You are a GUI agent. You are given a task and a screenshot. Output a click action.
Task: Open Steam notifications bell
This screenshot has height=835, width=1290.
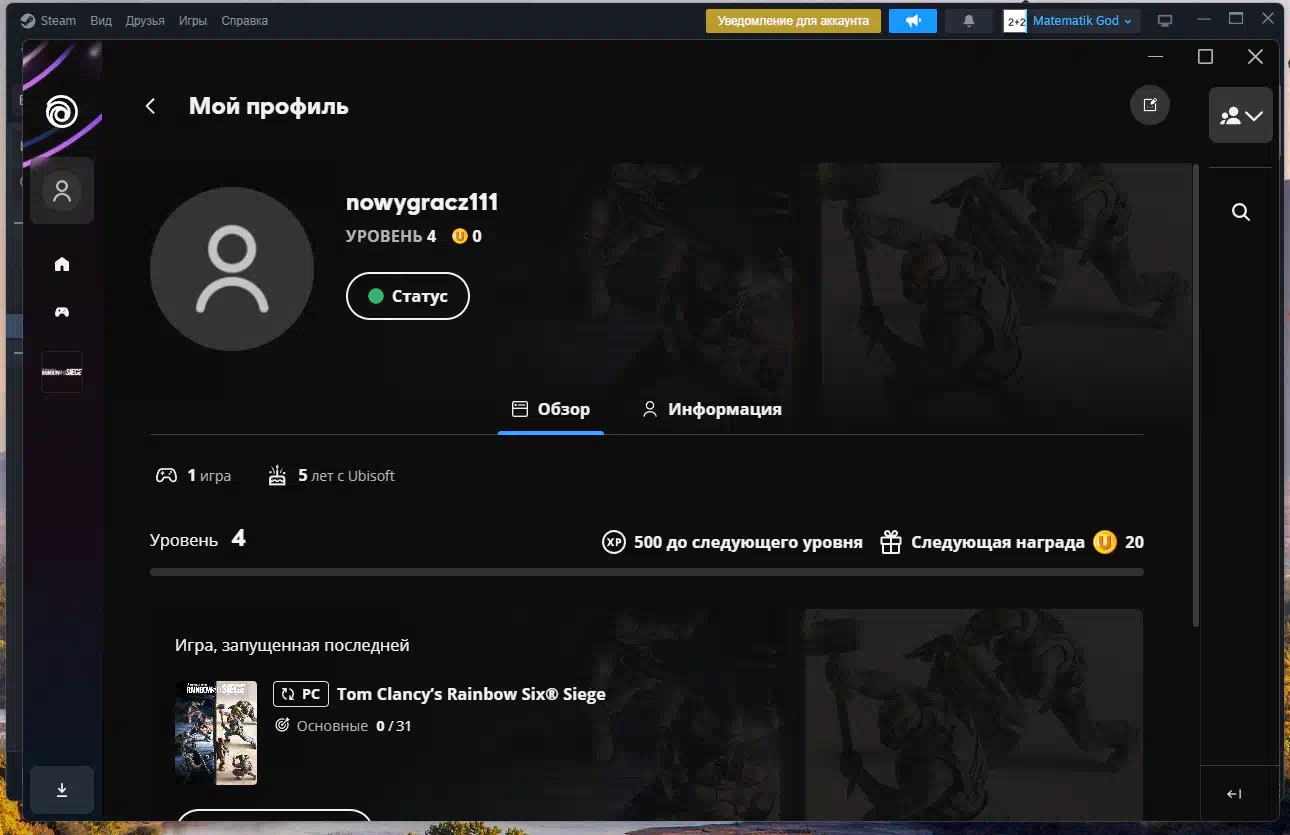[968, 21]
